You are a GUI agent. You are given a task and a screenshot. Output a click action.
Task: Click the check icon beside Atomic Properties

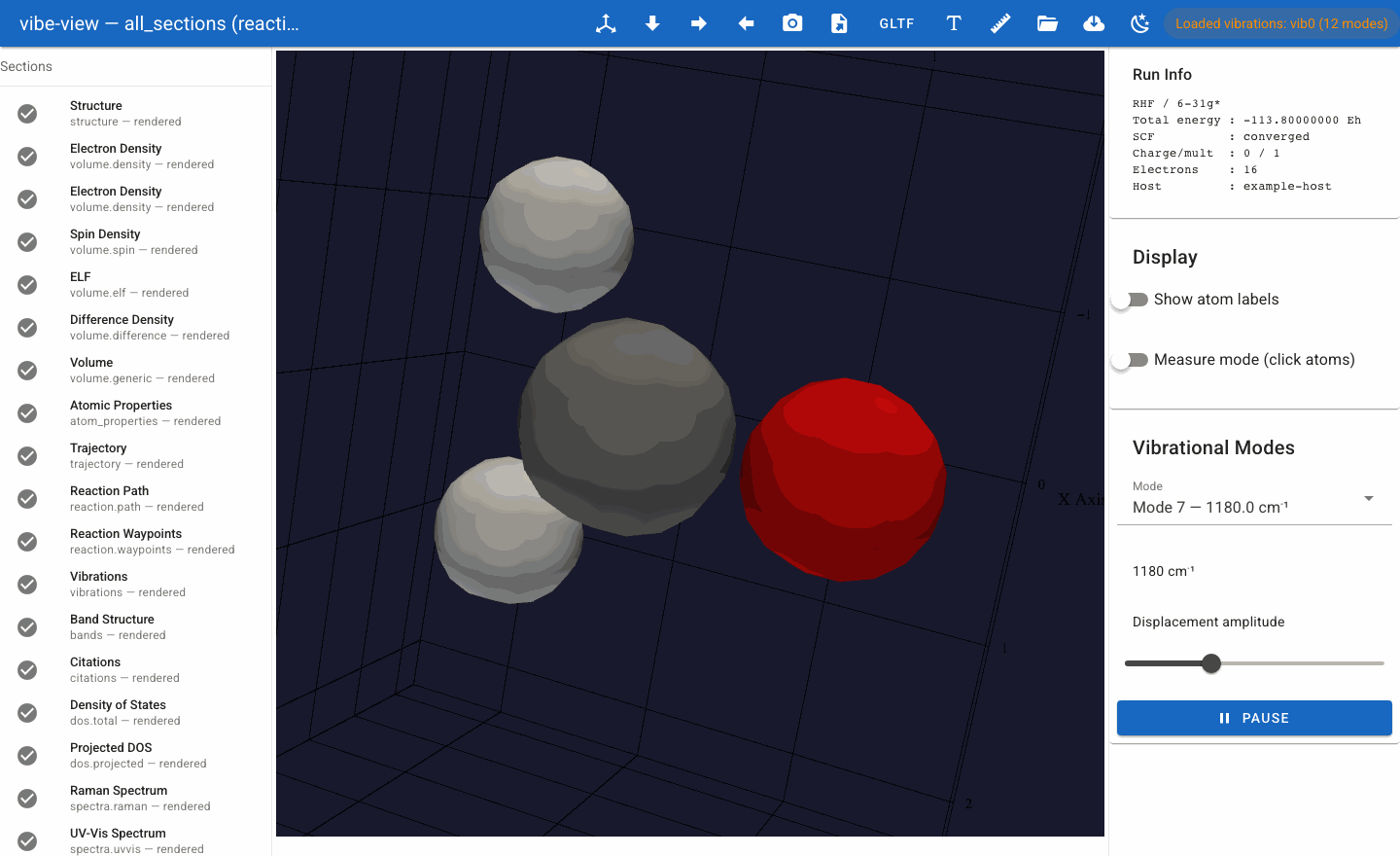click(27, 413)
